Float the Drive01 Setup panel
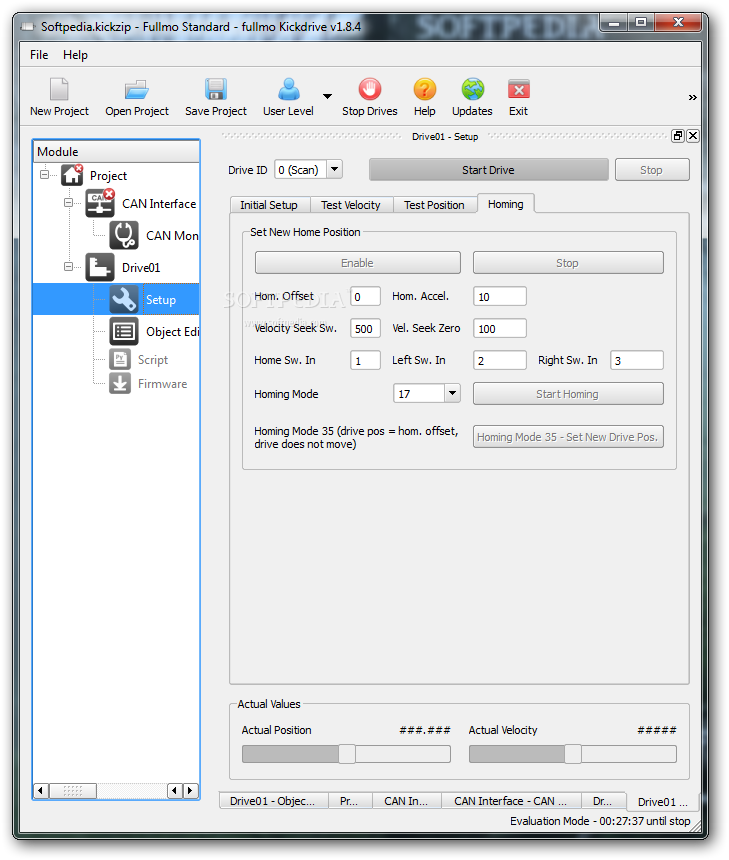Image resolution: width=729 pixels, height=860 pixels. tap(678, 136)
